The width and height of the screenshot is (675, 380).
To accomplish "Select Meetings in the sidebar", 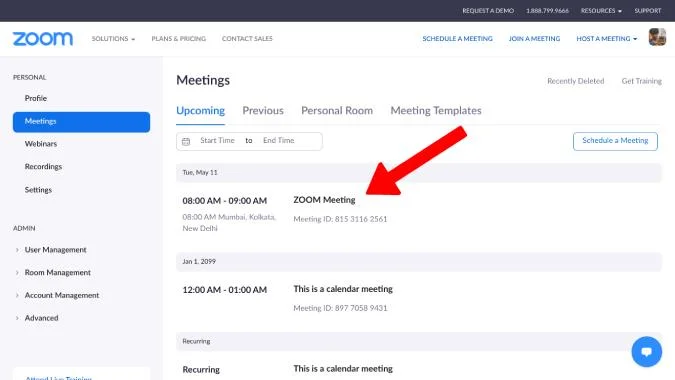I will pyautogui.click(x=81, y=122).
